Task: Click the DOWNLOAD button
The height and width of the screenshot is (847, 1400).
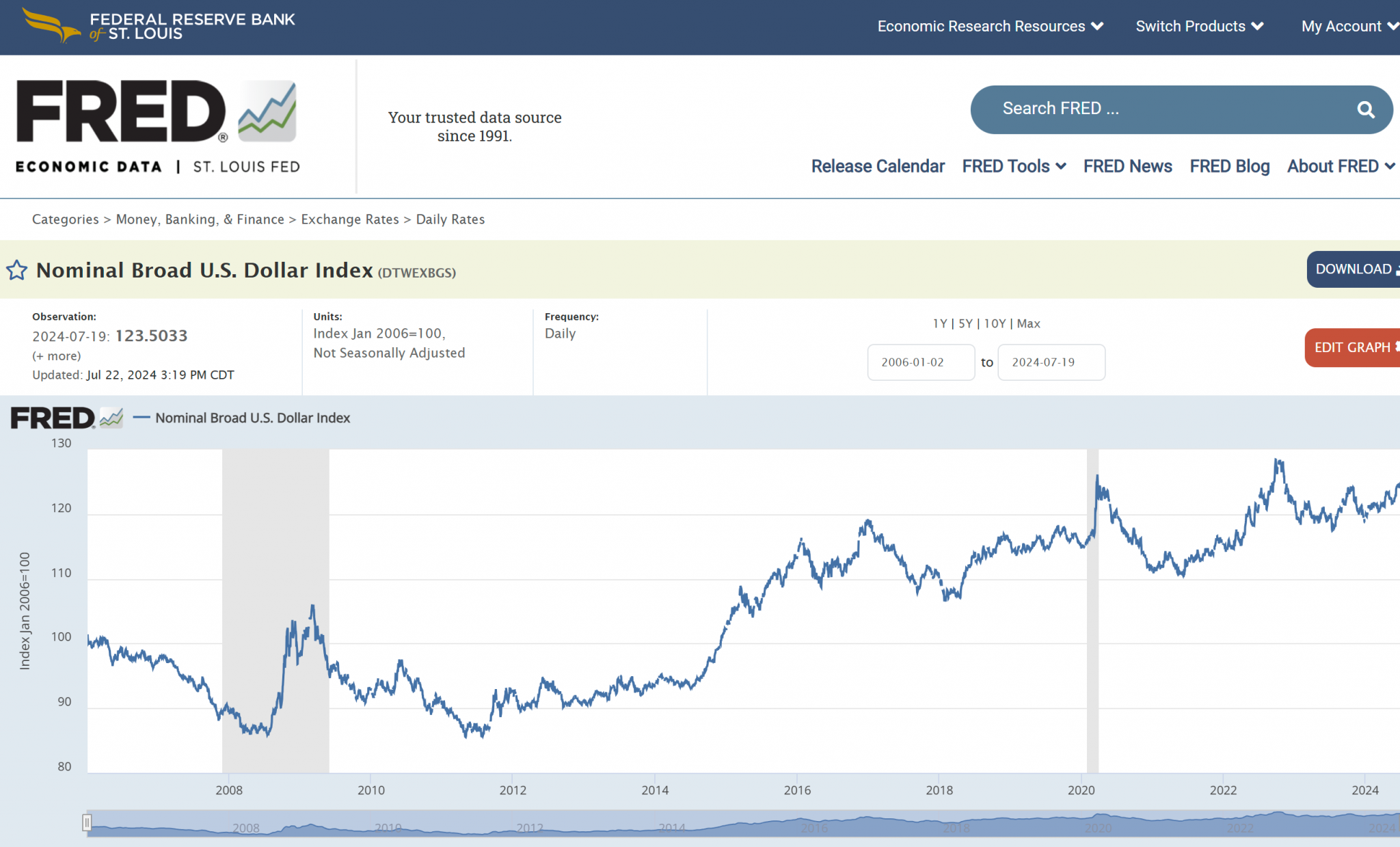Action: (x=1354, y=269)
